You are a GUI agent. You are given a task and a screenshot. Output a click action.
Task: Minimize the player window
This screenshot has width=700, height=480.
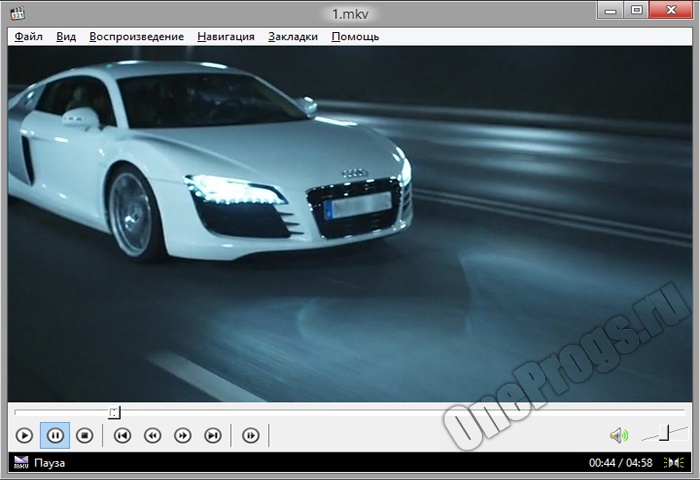click(x=610, y=11)
